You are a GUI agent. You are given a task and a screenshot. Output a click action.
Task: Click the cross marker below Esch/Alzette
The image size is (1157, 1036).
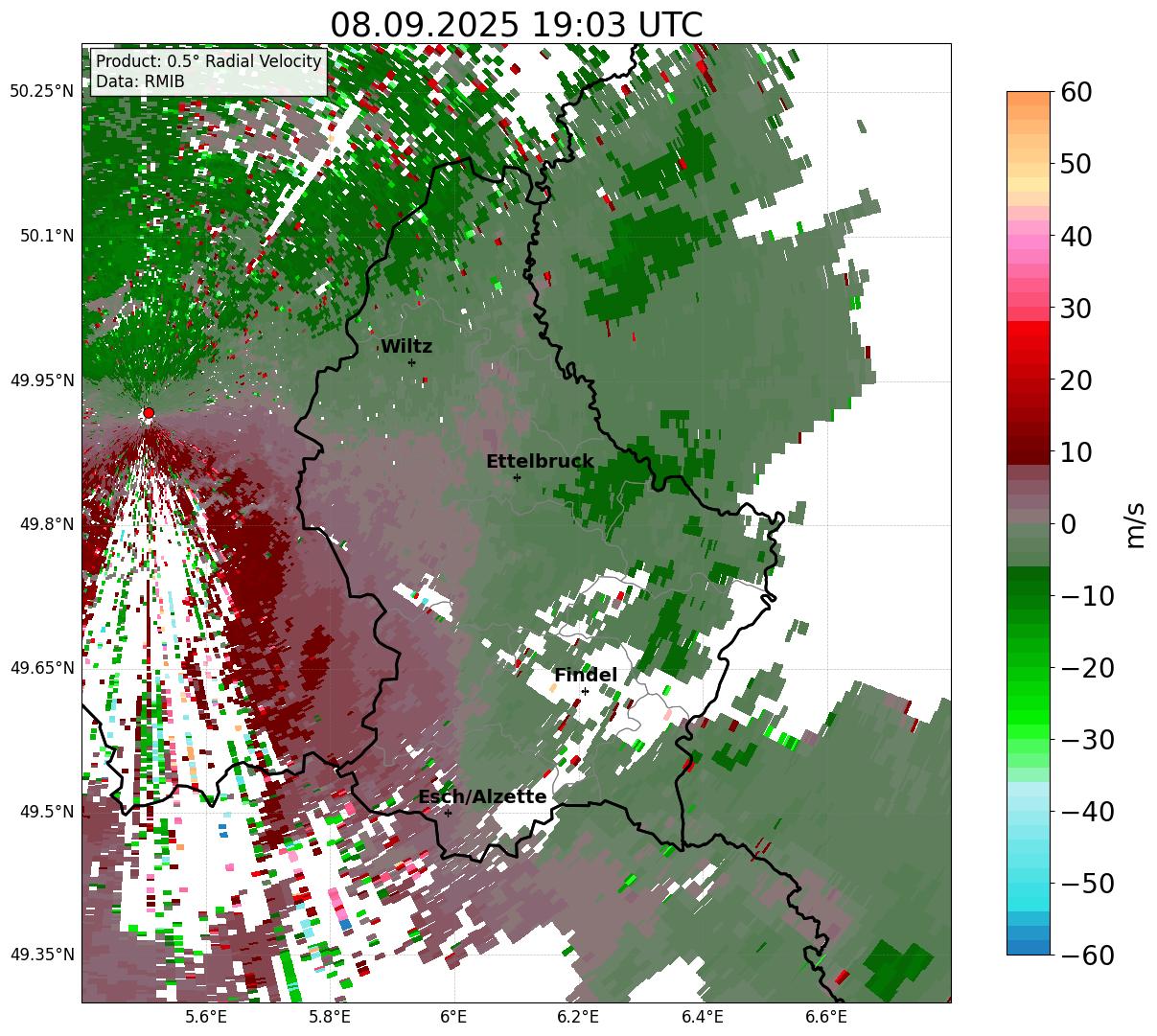click(x=448, y=813)
